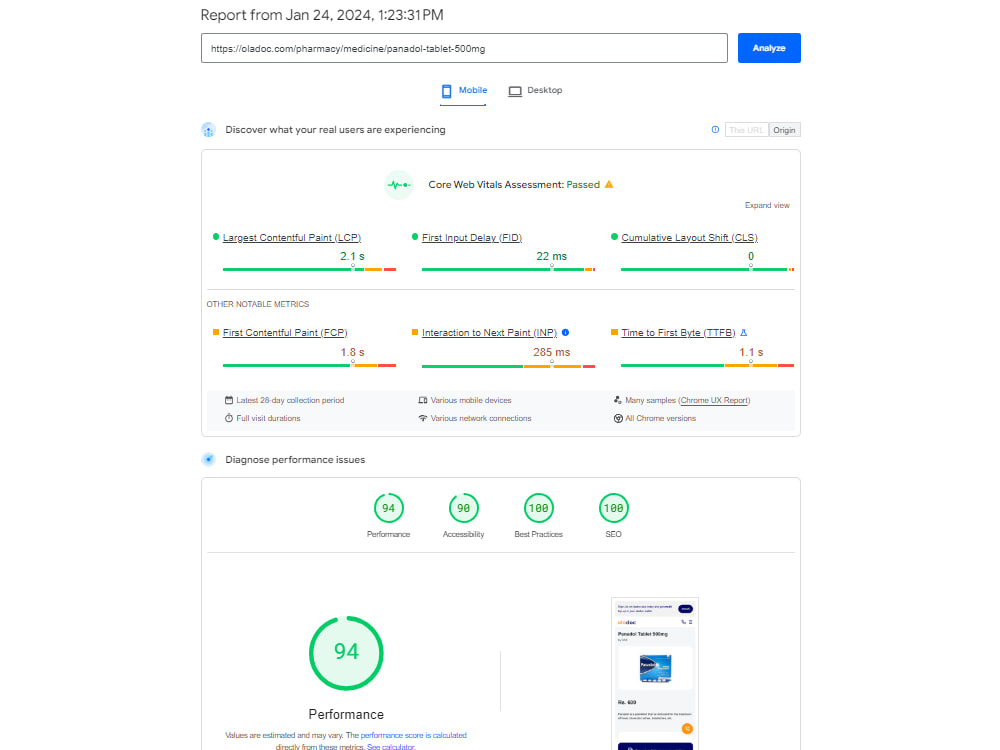The image size is (1000, 750).
Task: Click the 2.1 s LCP value
Action: (x=352, y=256)
